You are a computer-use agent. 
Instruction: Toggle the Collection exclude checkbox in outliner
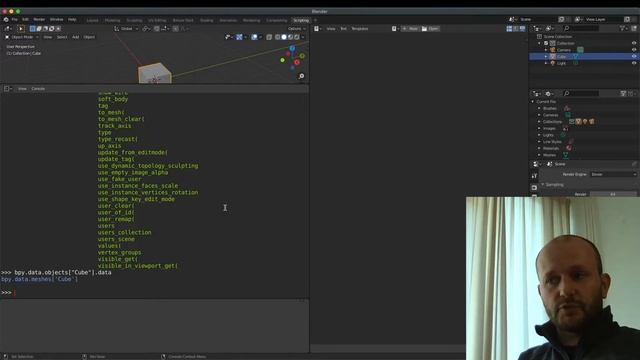pos(546,43)
